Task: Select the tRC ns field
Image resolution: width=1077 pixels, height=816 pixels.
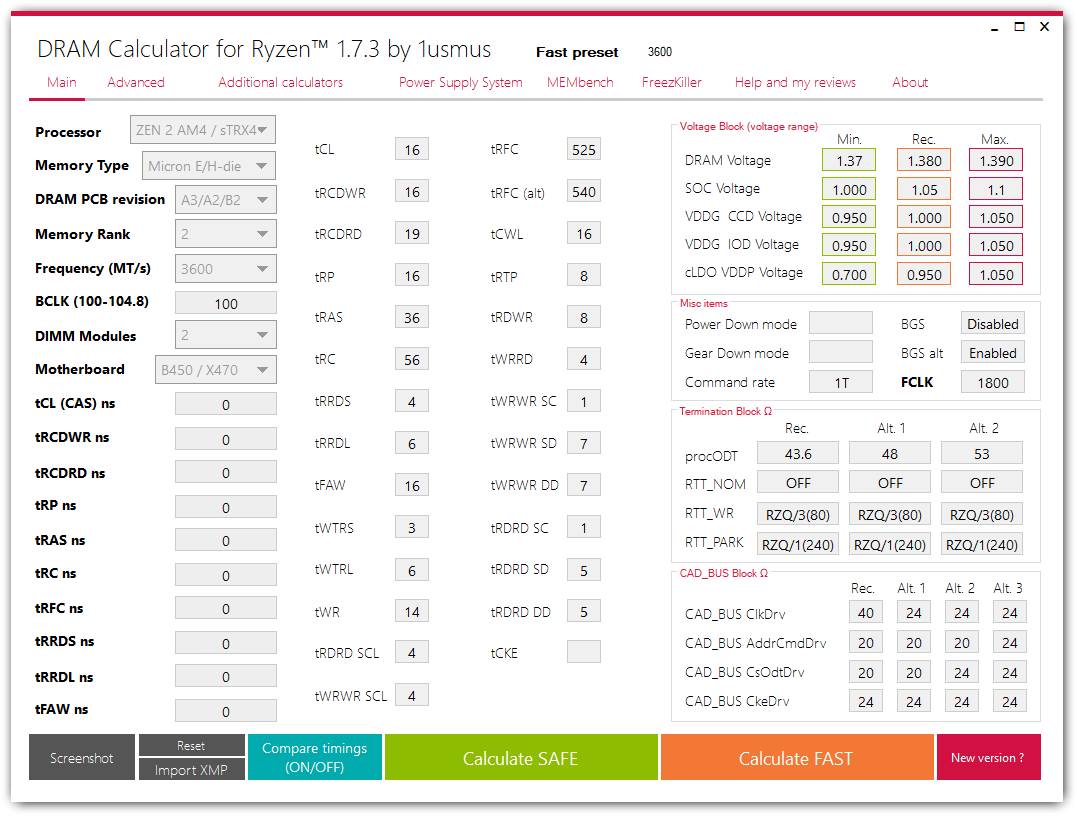Action: (225, 575)
